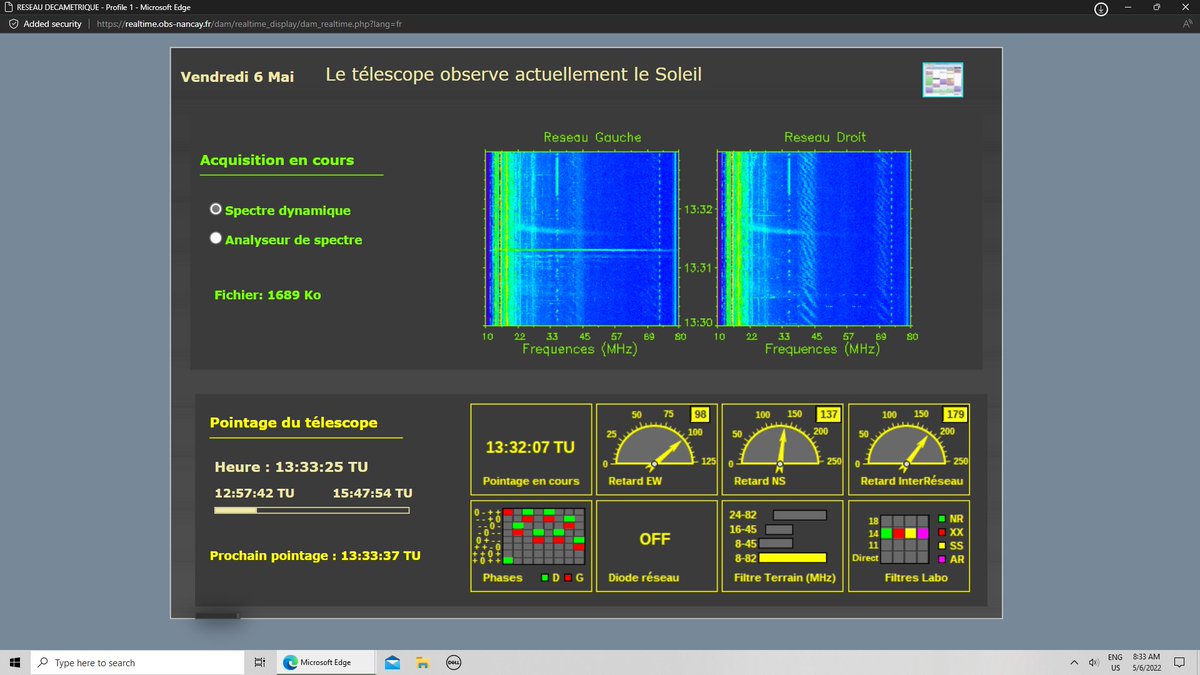Click the green D phases legend square
Screen dimensions: 1200x675
click(543, 577)
